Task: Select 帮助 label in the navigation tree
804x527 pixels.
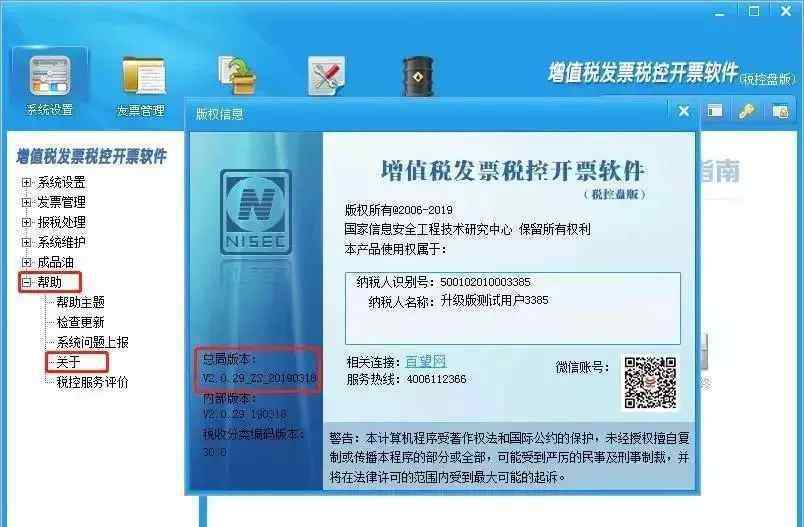Action: pyautogui.click(x=50, y=282)
